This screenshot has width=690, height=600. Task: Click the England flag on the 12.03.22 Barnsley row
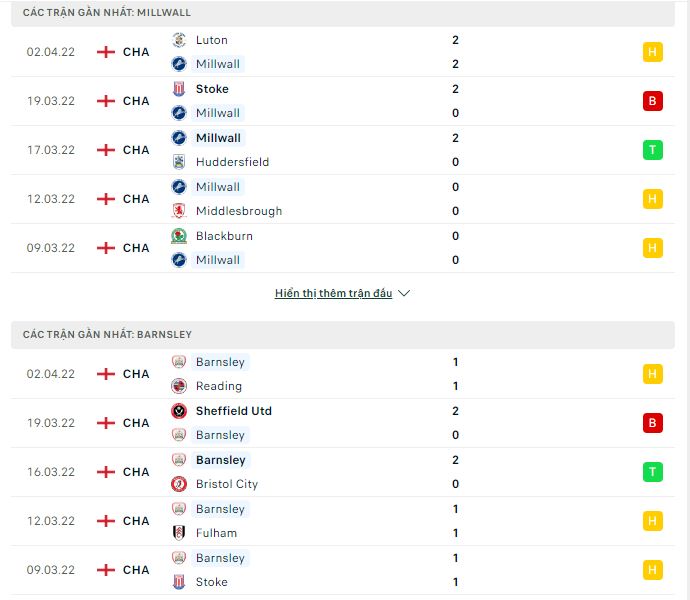tap(106, 521)
